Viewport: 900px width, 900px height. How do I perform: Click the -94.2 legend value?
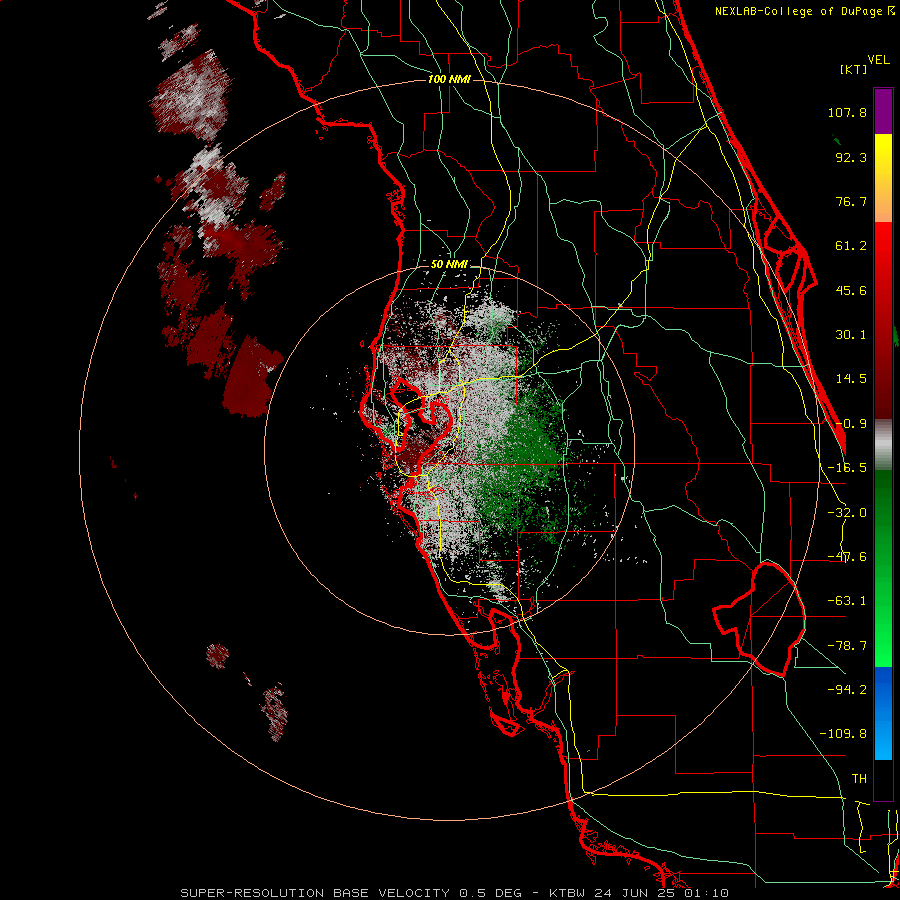coord(847,689)
